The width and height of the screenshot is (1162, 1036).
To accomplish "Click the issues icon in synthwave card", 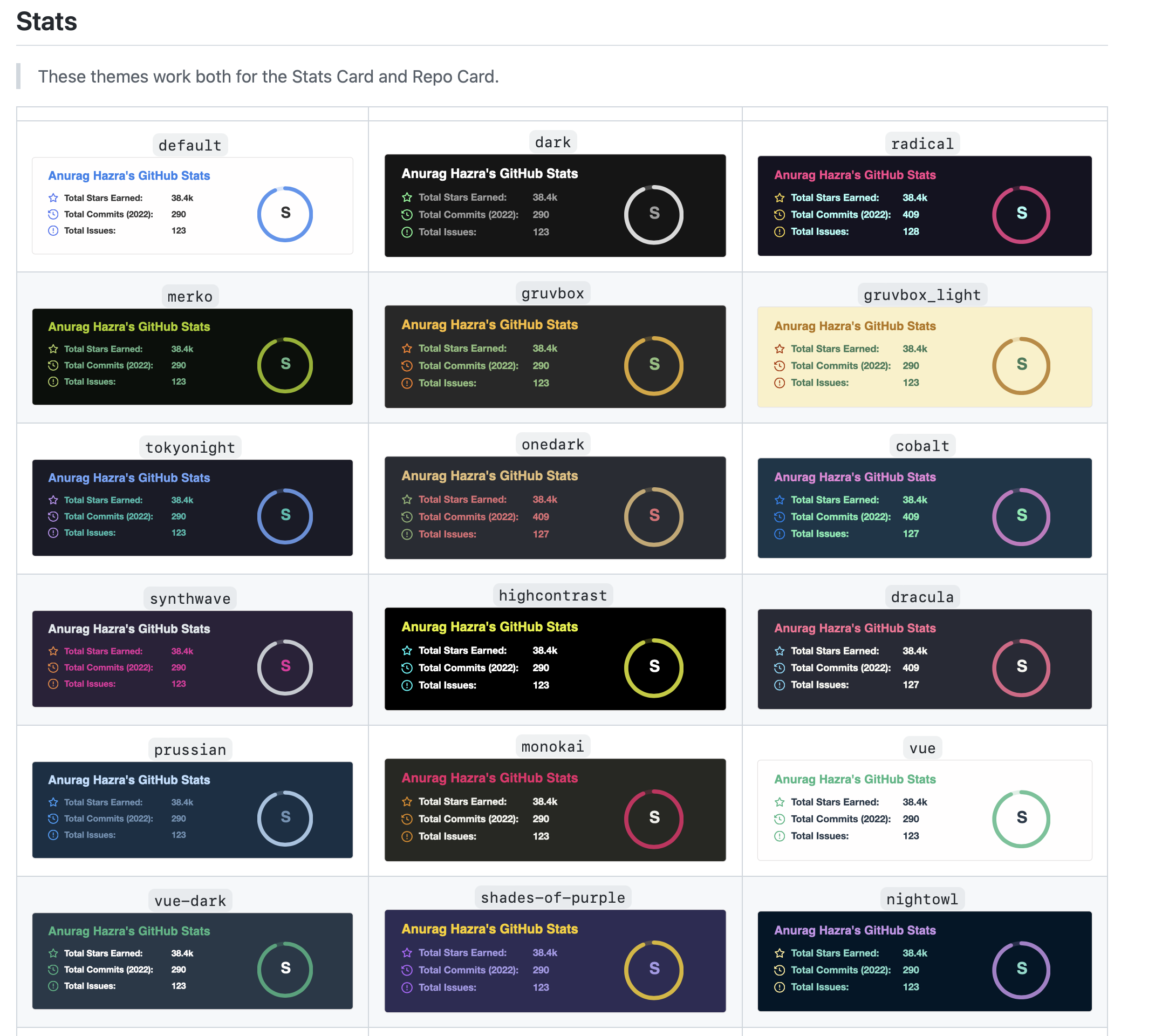I will (53, 684).
